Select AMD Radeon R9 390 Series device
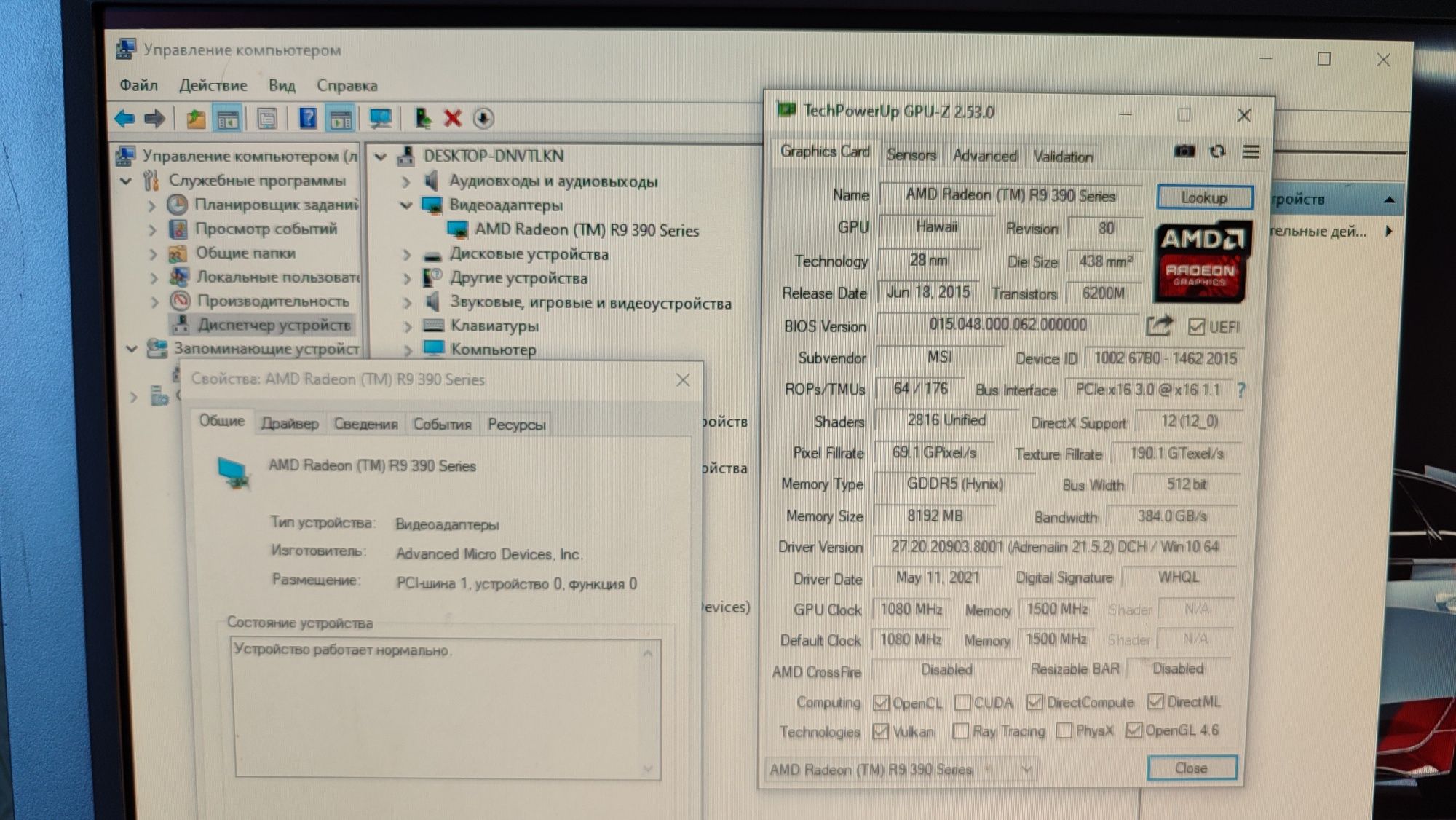1456x820 pixels. pos(587,230)
